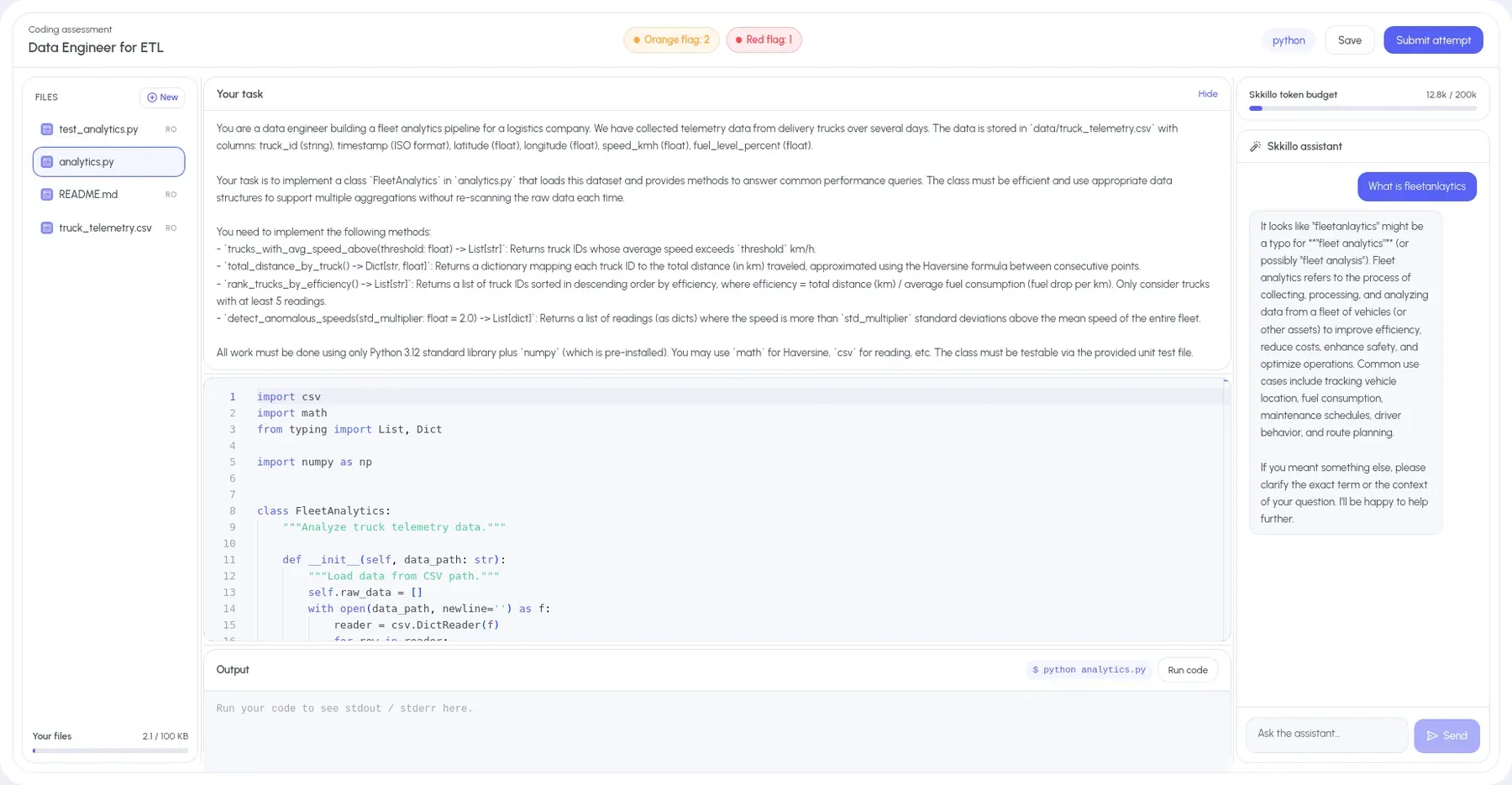The image size is (1512, 785).
Task: Click the '2.1 / 100 KB' storage value
Action: (x=165, y=736)
